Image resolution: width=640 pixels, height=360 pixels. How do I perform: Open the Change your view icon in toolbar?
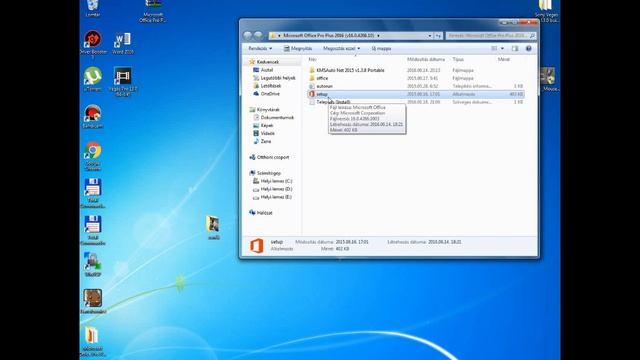(494, 49)
